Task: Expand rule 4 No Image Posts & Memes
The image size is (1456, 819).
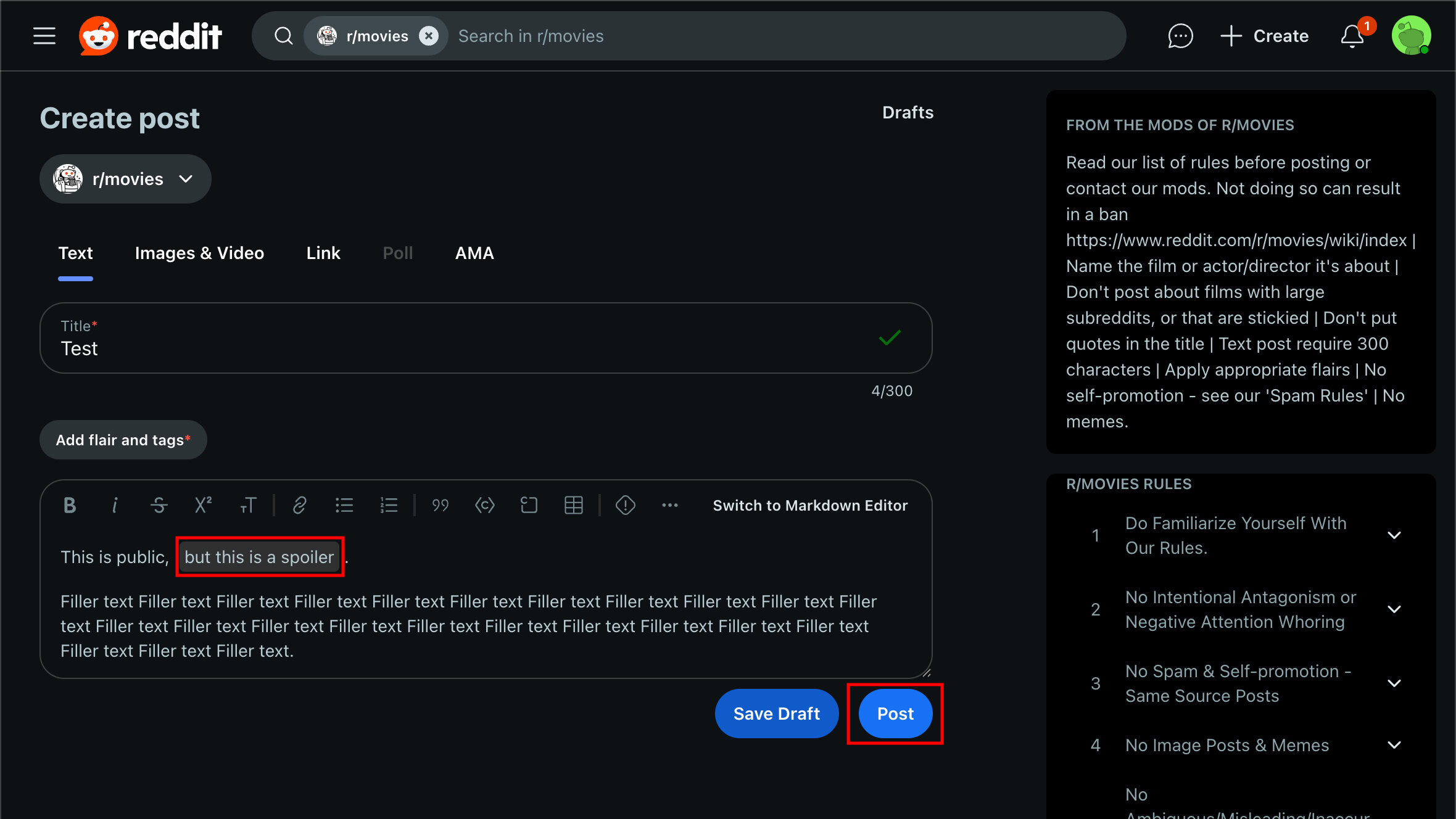Action: click(x=1394, y=745)
